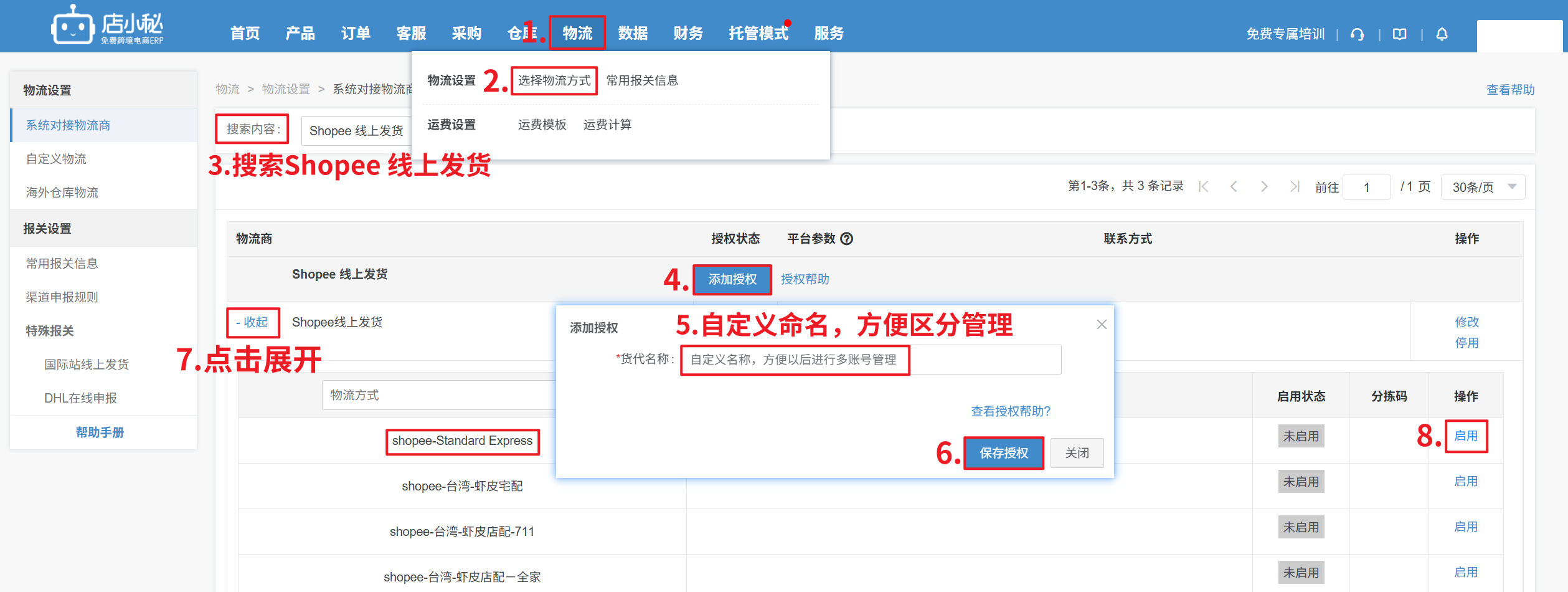This screenshot has width=1568, height=592.
Task: Click the 保存授权 button
Action: pos(1003,453)
